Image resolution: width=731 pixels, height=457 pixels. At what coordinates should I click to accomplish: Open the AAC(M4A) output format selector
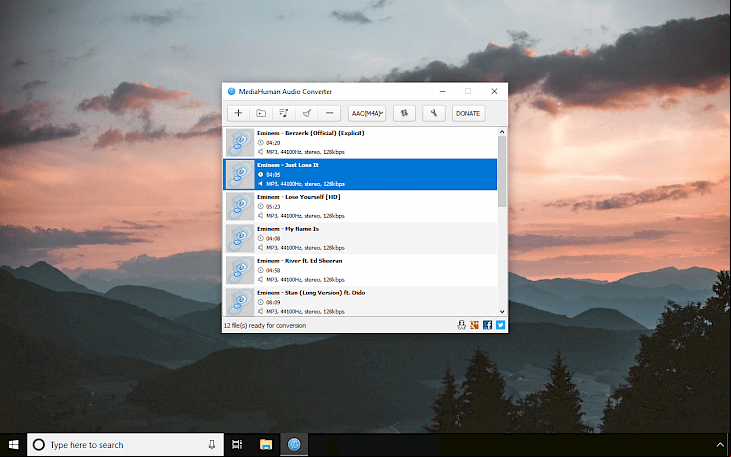click(x=367, y=113)
